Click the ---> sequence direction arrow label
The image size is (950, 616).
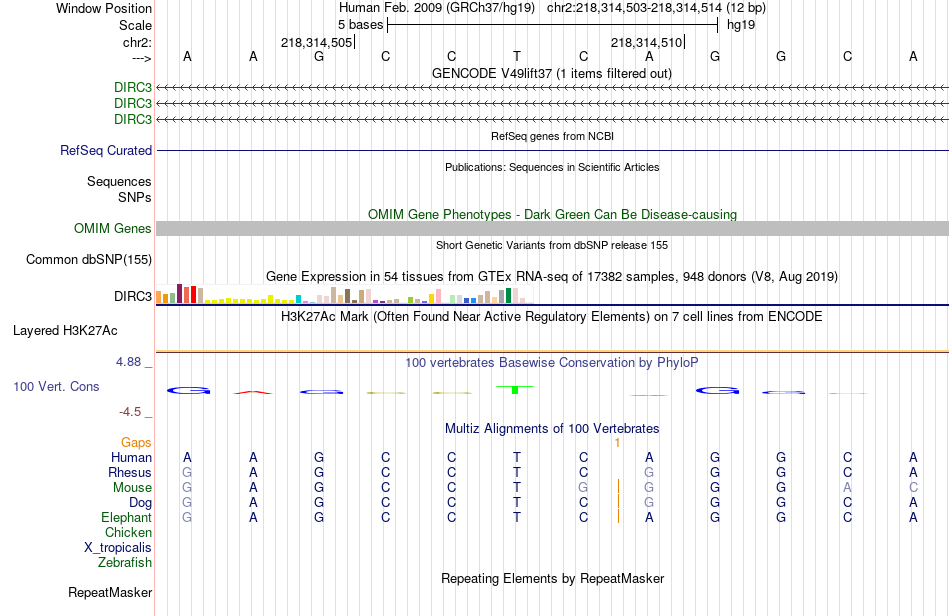coord(141,58)
